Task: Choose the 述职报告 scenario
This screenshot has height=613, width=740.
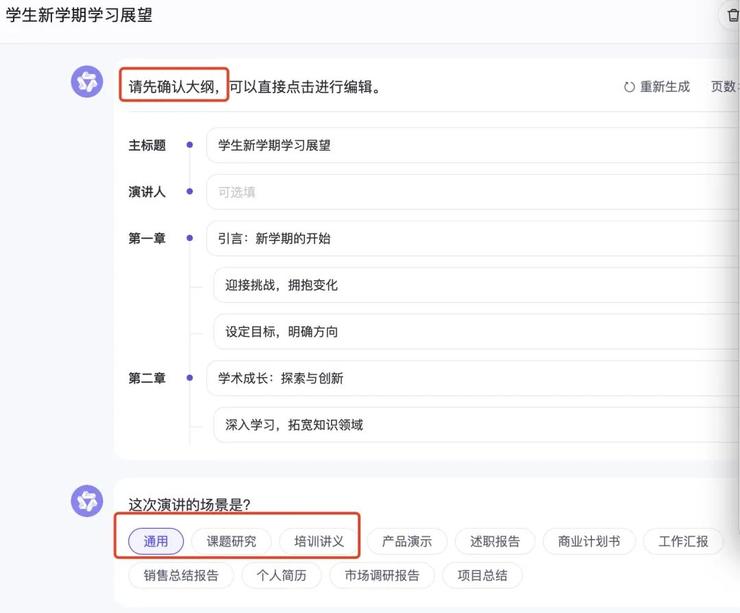Action: click(x=494, y=541)
